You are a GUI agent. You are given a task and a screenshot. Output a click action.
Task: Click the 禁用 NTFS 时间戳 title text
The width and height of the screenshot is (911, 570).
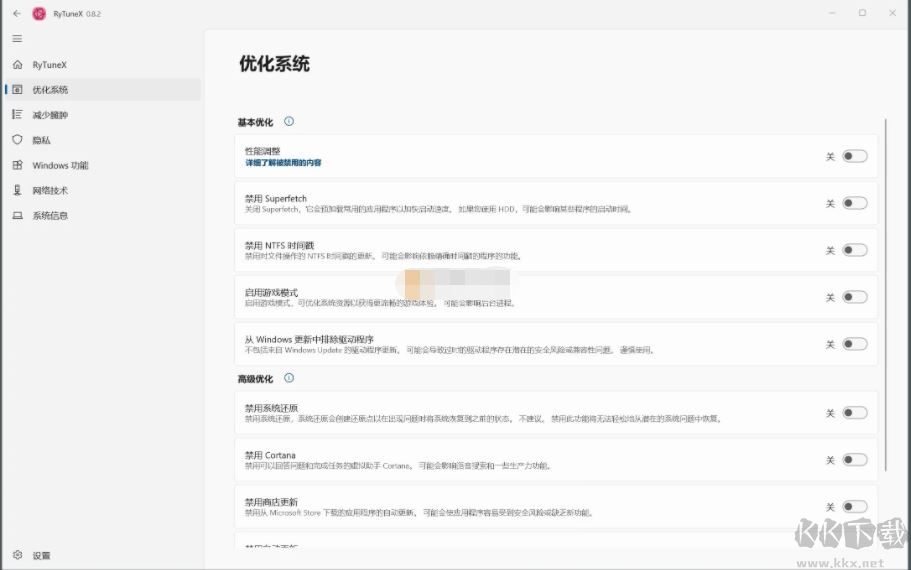[x=279, y=245]
